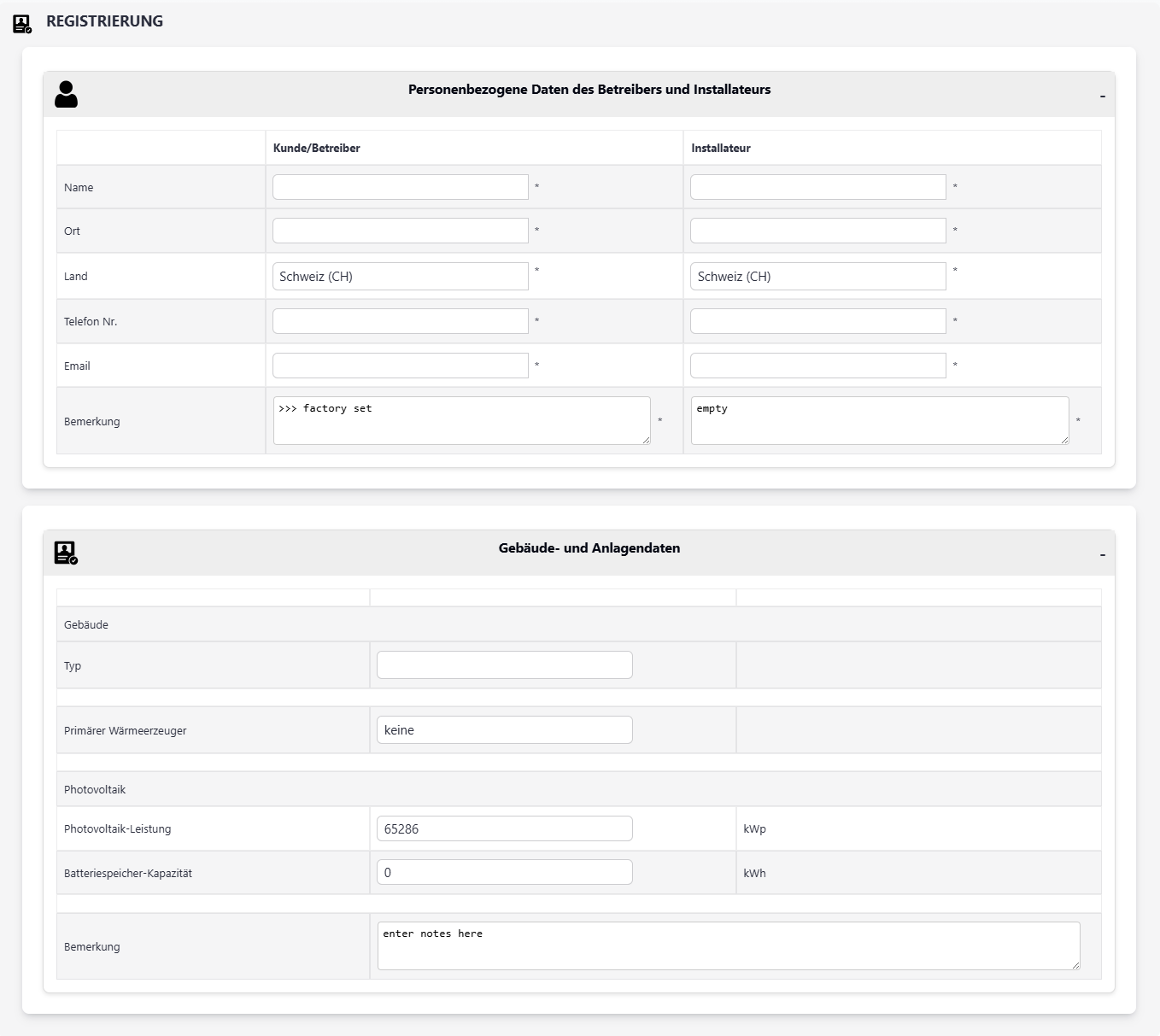The image size is (1160, 1036).
Task: Click the Batteriespeicher-Kapazität field showing 0
Action: (504, 872)
